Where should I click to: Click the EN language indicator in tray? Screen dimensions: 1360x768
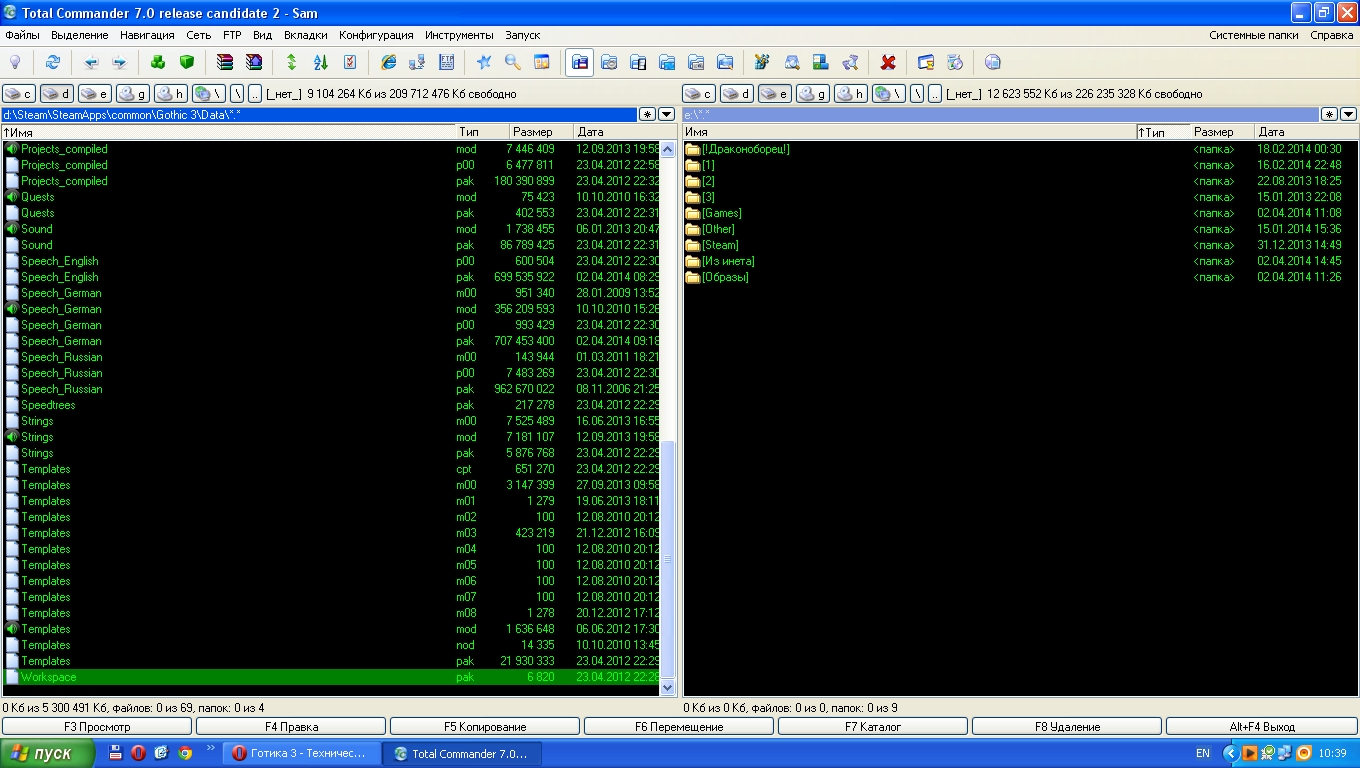click(1203, 754)
